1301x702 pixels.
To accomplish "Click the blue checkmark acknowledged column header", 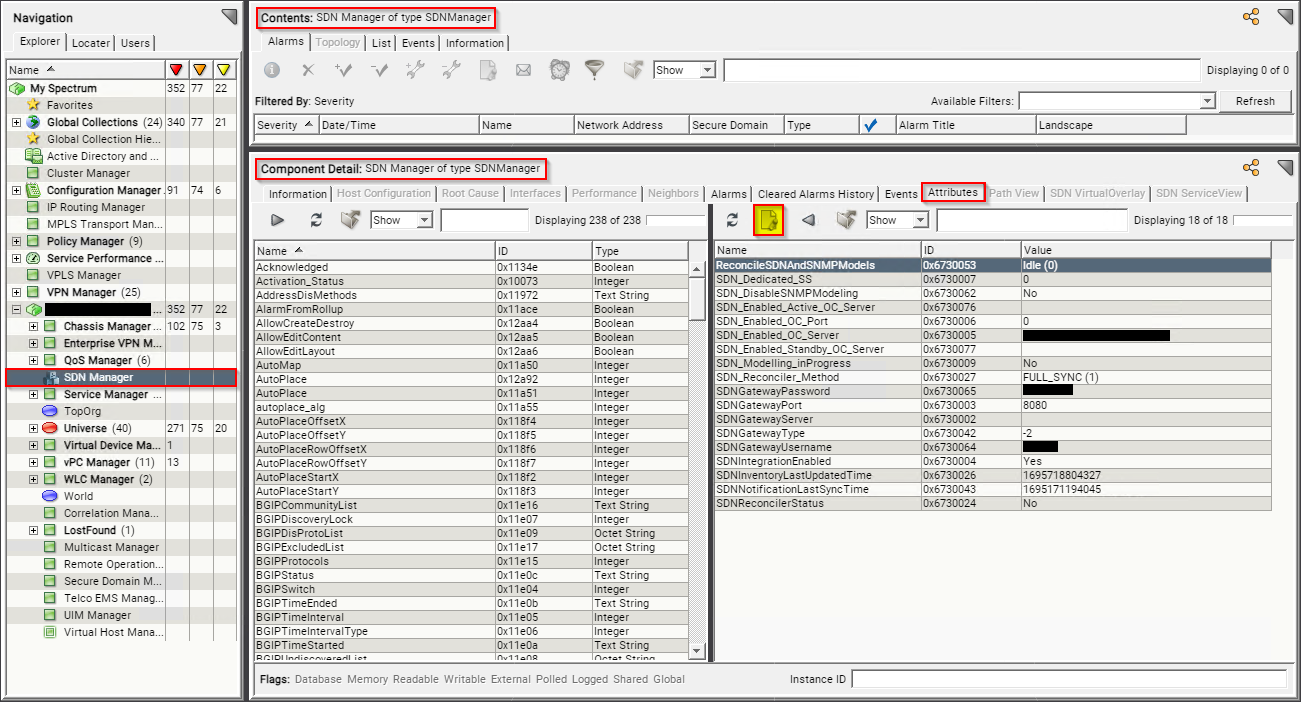I will click(870, 125).
